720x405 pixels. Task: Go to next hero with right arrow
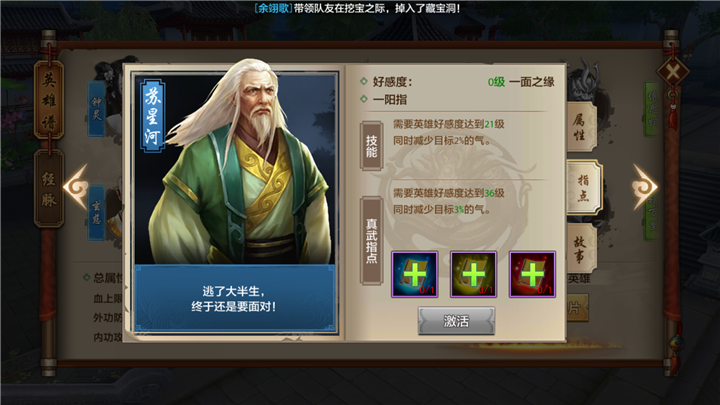coord(645,187)
